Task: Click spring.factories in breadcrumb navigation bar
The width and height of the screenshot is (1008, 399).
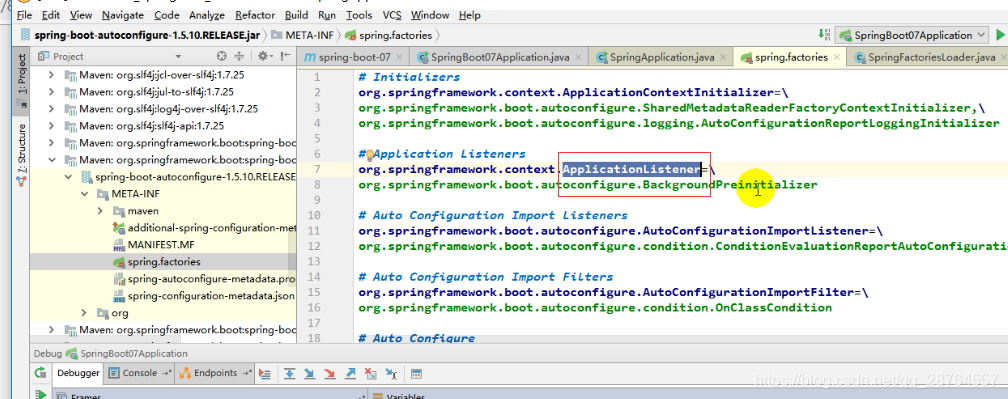Action: point(388,35)
